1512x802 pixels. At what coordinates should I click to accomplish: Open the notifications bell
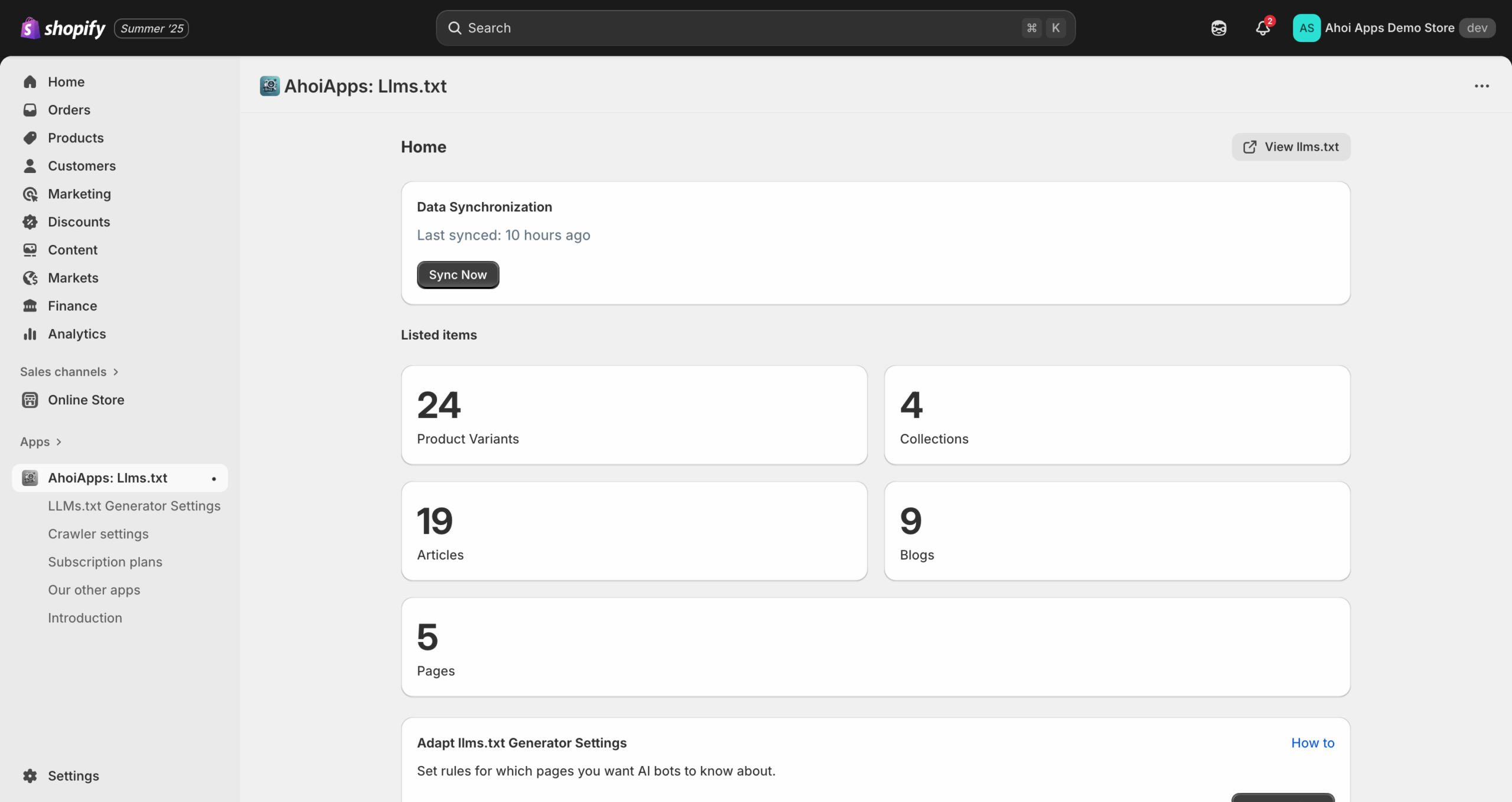point(1263,28)
